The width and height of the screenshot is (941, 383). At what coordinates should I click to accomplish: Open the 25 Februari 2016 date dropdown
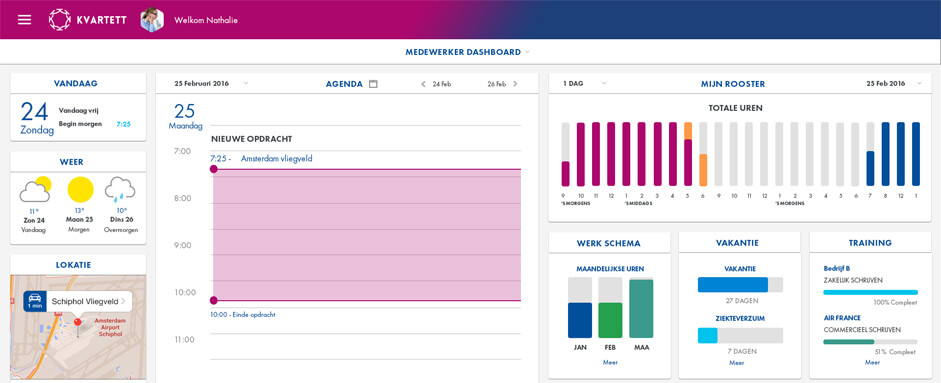(245, 84)
